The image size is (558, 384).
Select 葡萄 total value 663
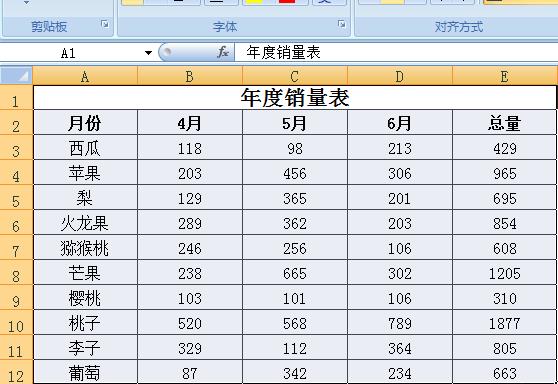click(505, 372)
